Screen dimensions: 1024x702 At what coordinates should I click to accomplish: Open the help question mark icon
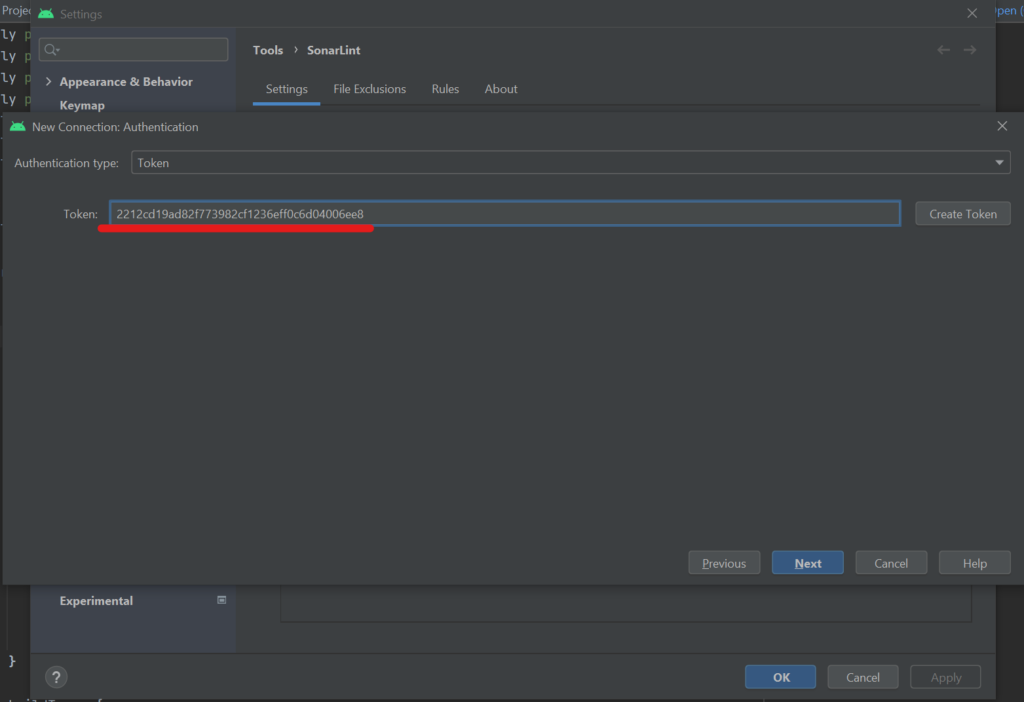click(x=56, y=677)
